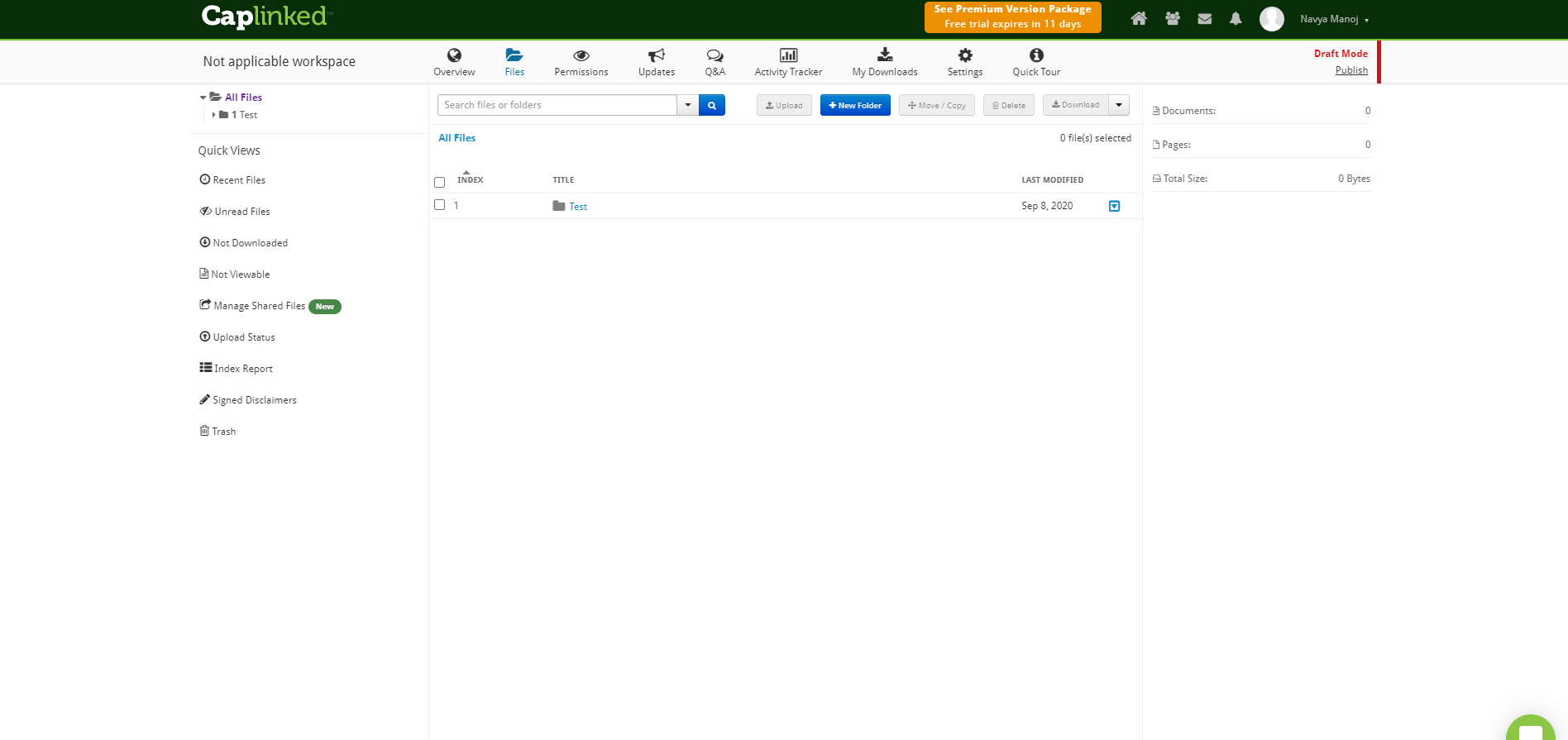Viewport: 1568px width, 740px height.
Task: Expand the Download options caret
Action: point(1119,105)
